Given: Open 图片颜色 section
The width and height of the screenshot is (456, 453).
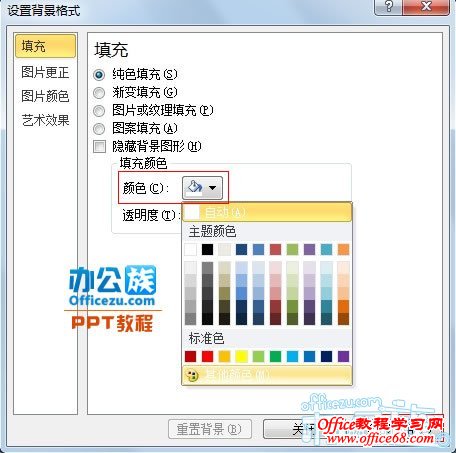Looking at the screenshot, I should [x=45, y=96].
